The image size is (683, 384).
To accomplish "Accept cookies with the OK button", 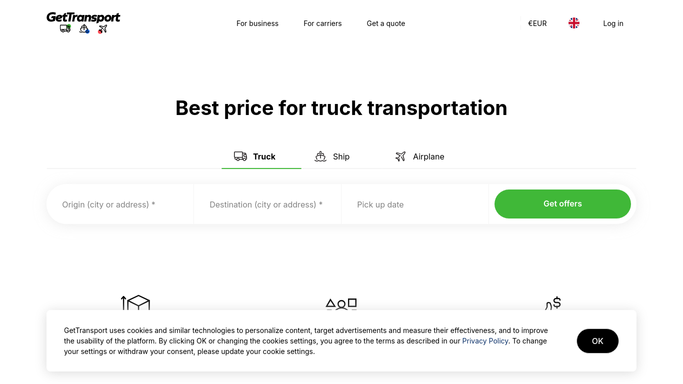I will [597, 341].
